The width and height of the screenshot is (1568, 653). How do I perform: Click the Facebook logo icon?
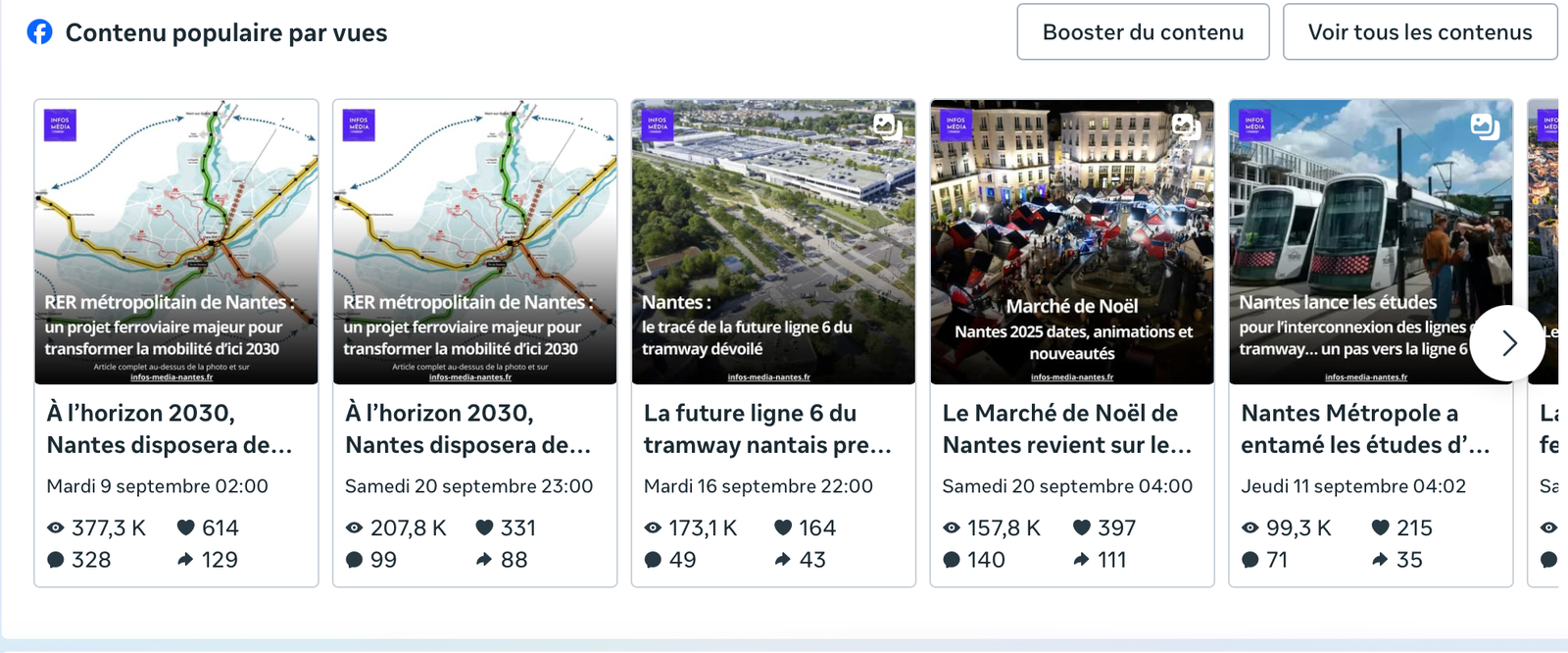39,32
